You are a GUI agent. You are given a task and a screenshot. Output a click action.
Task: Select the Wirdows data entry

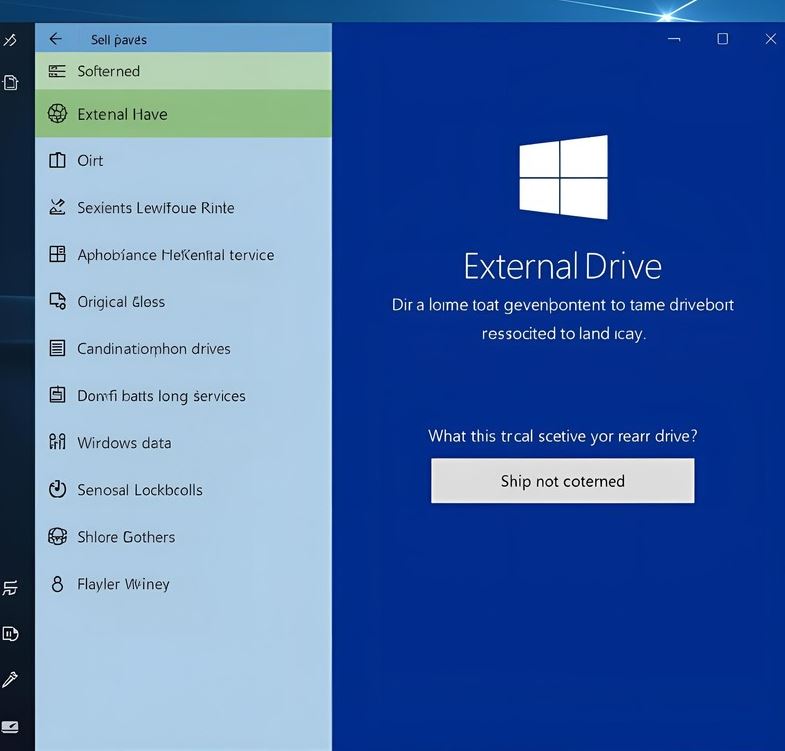pyautogui.click(x=183, y=443)
